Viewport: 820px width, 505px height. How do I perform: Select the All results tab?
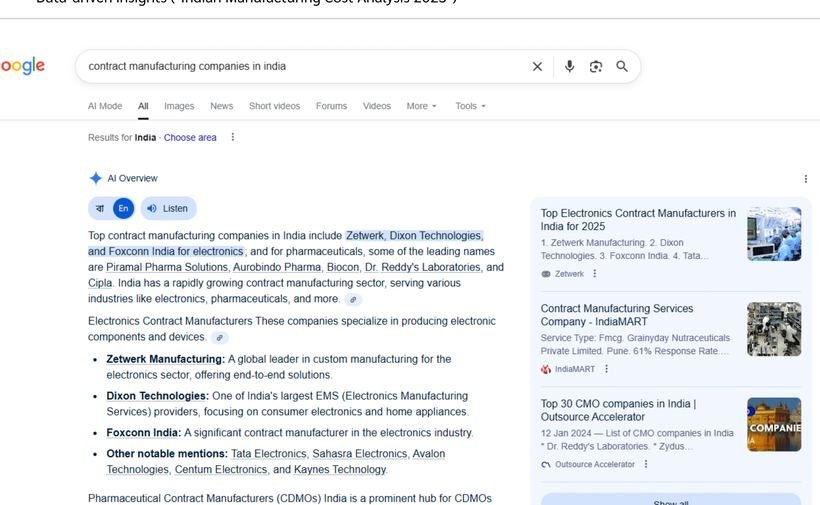tap(143, 106)
